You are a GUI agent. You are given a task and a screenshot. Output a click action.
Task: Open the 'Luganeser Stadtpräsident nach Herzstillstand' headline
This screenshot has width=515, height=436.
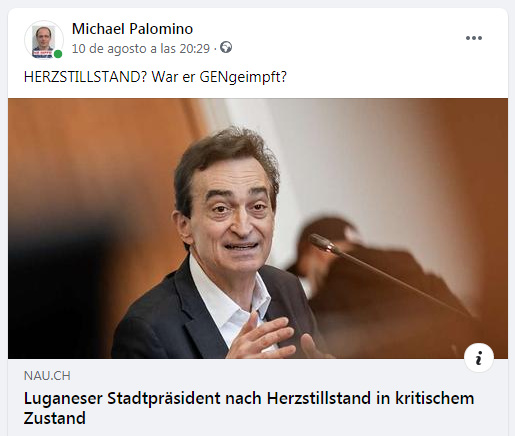pos(249,408)
